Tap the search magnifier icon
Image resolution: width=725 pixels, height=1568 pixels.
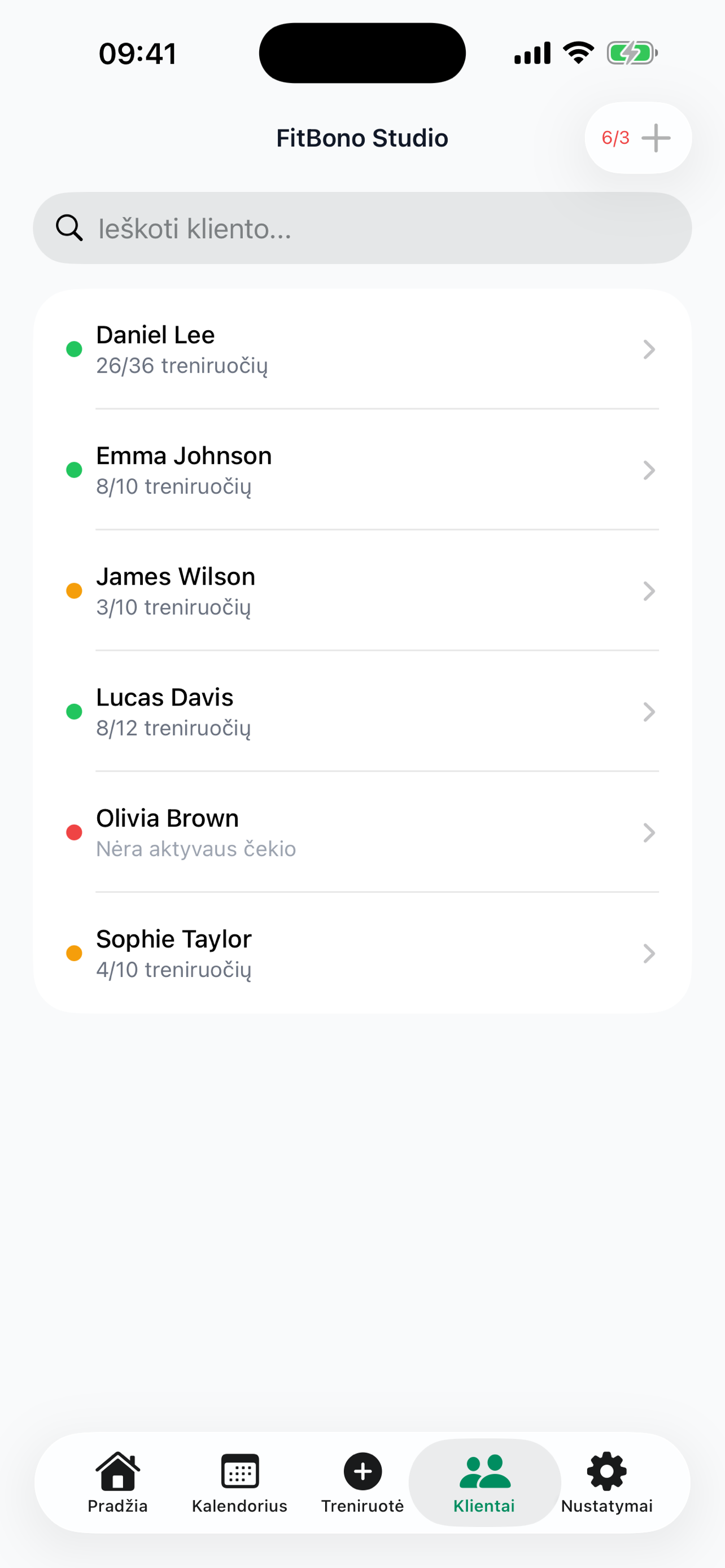[69, 228]
